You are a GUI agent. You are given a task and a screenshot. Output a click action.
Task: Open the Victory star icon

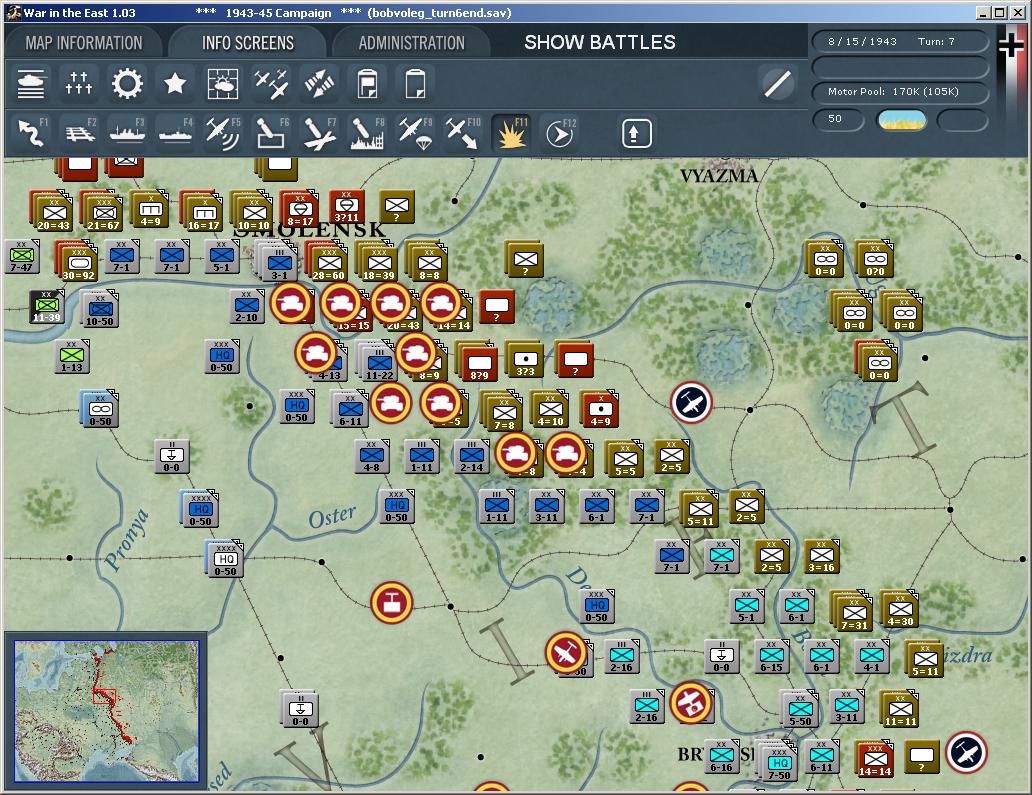pos(175,84)
